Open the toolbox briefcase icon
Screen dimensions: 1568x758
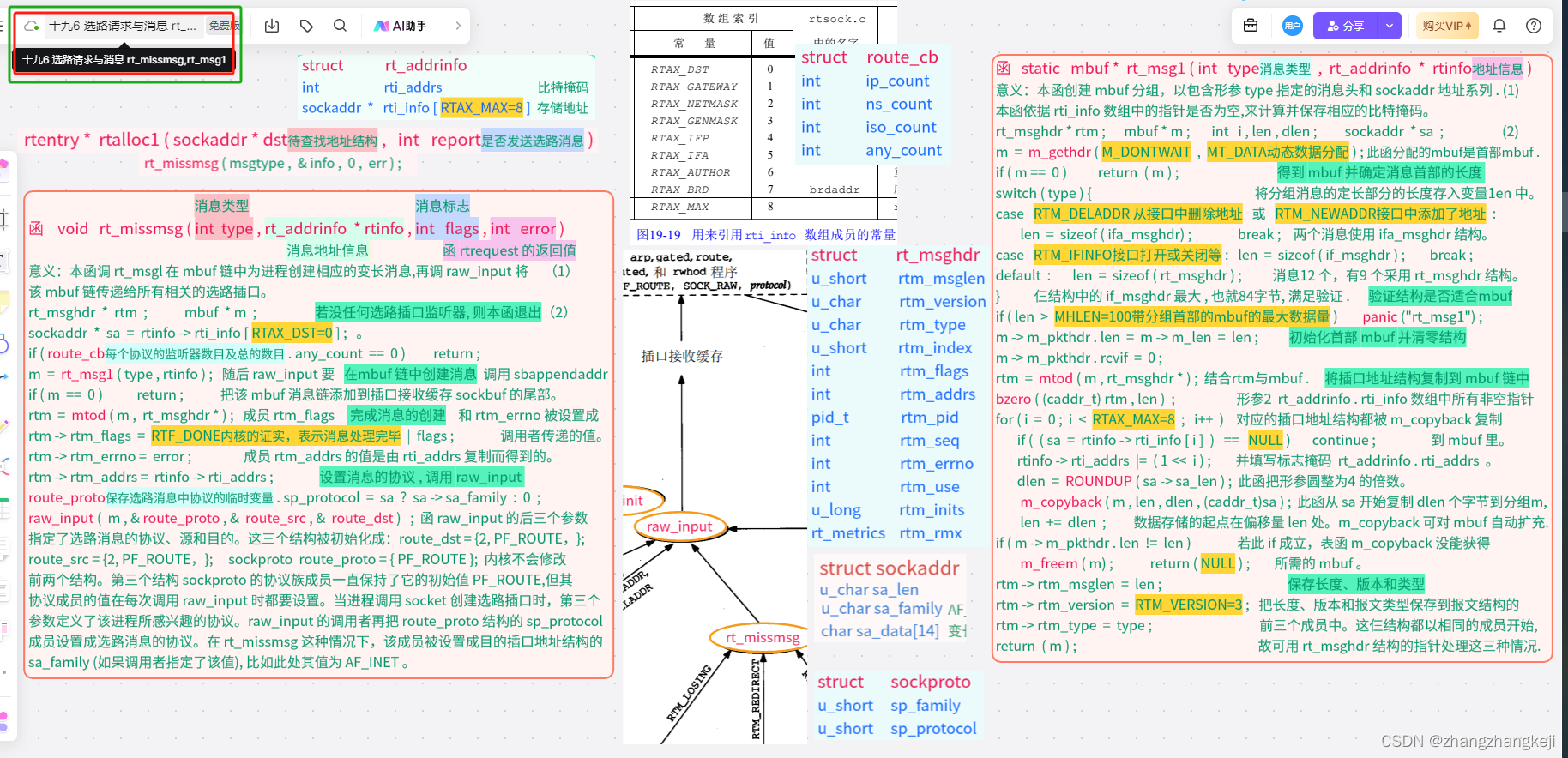click(x=1251, y=26)
